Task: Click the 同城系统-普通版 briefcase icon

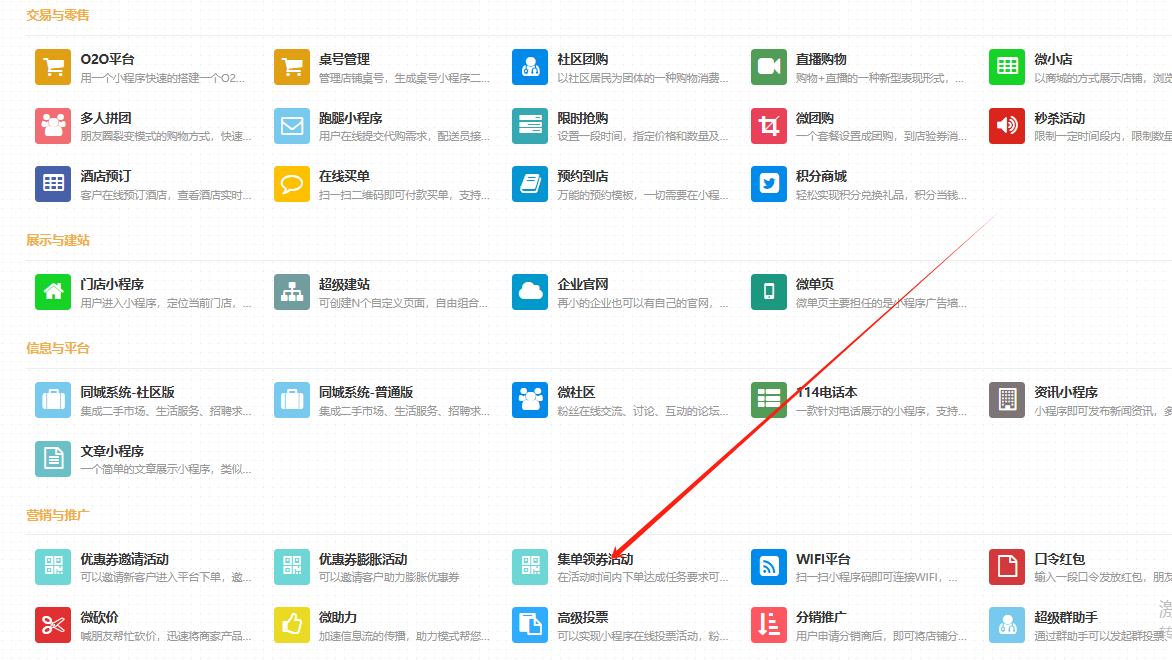Action: [x=292, y=400]
